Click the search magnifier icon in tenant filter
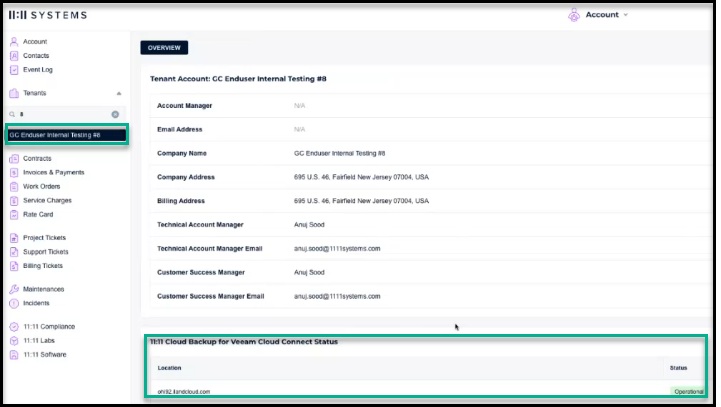The height and width of the screenshot is (407, 721). (x=12, y=114)
